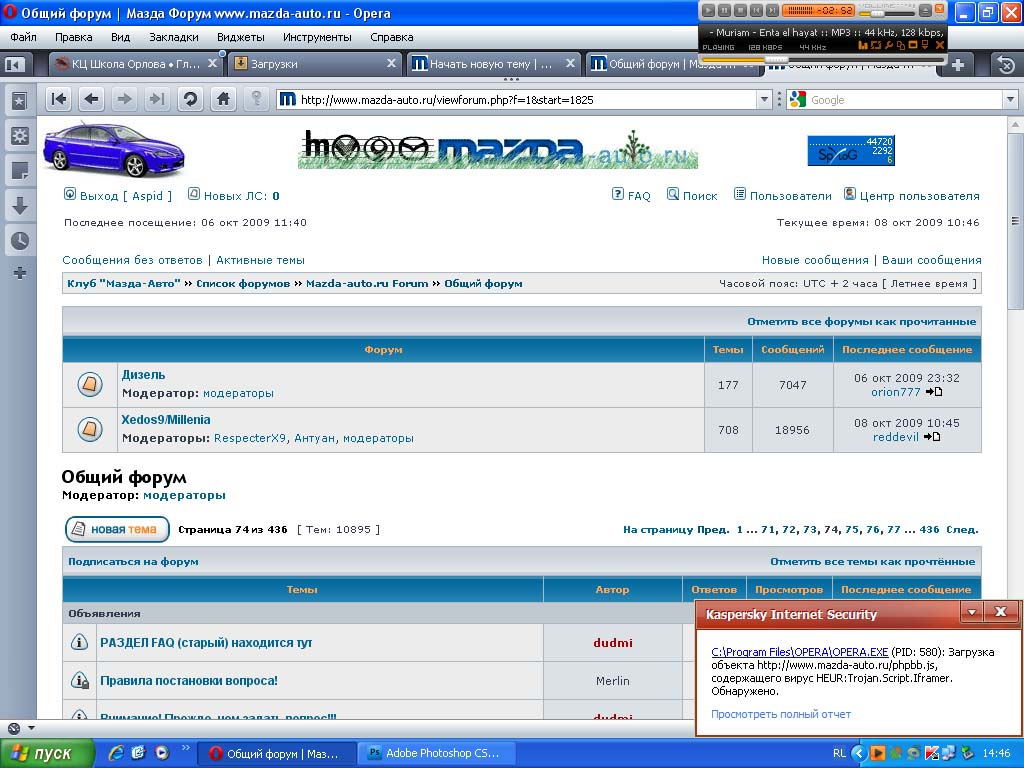
Task: Open the Инструменты menu
Action: [x=317, y=37]
